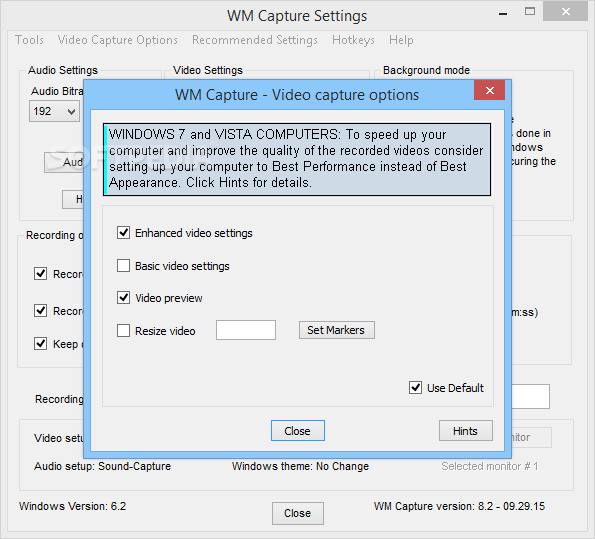
Task: Click the 'Background mode' group label
Action: click(x=426, y=70)
